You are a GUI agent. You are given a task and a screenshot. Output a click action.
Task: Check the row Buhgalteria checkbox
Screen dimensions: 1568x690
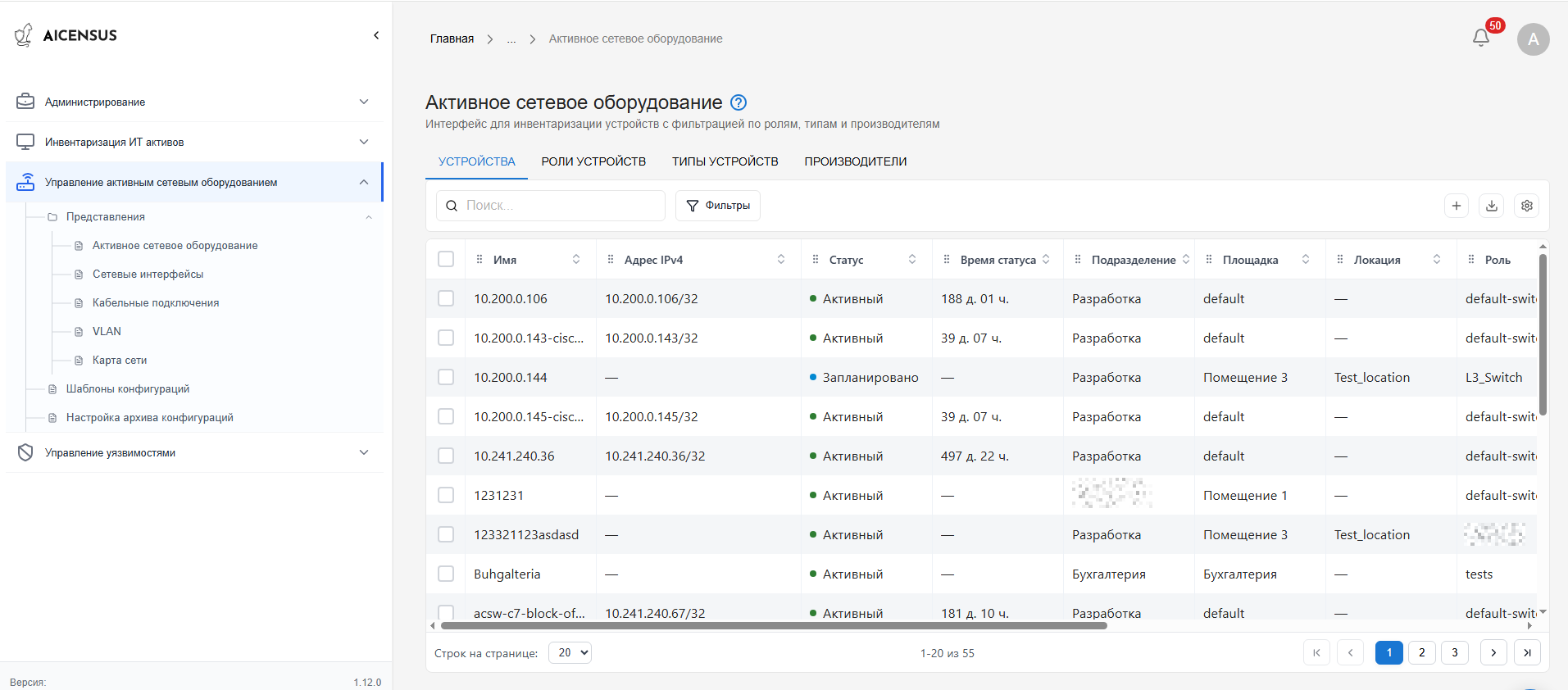pos(446,574)
